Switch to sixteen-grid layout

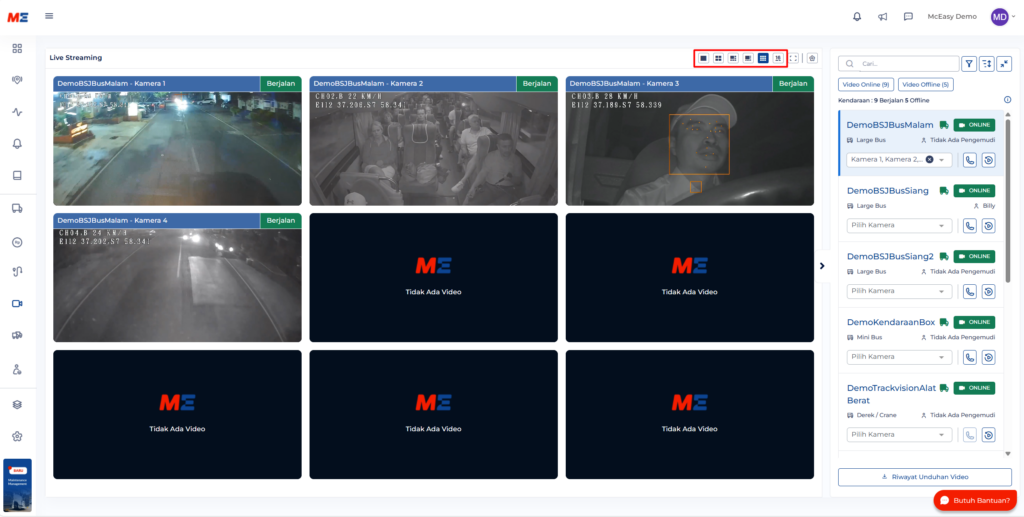[x=778, y=58]
